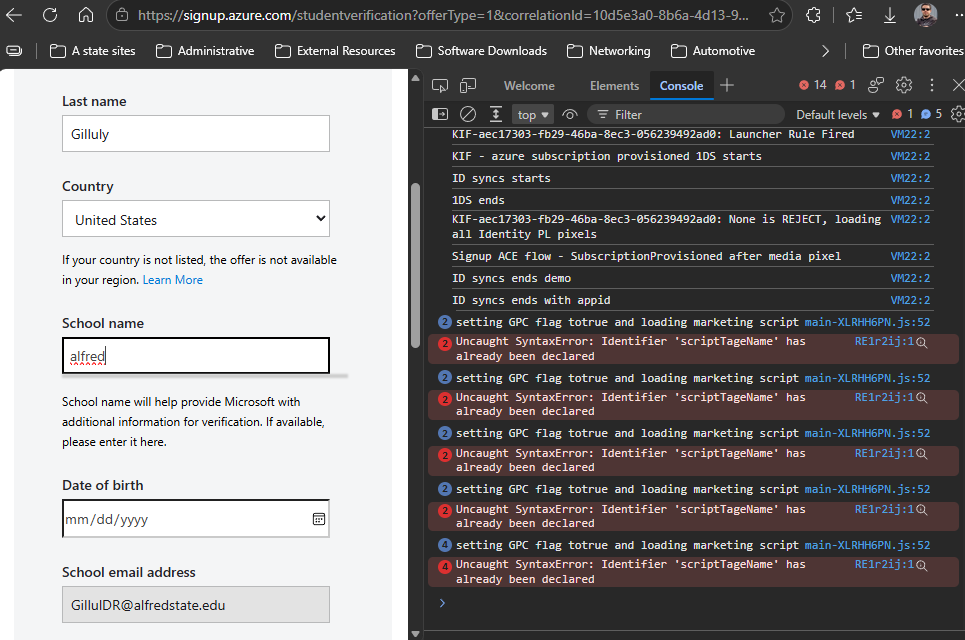Click the browser address bar URL
This screenshot has width=965, height=640.
[443, 15]
